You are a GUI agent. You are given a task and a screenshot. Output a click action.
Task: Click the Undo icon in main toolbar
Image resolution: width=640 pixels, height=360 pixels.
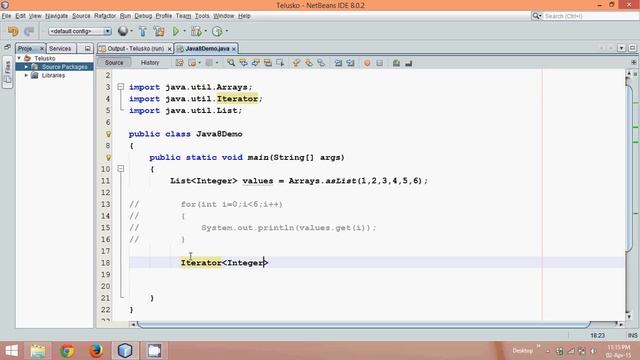[x=13, y=31]
